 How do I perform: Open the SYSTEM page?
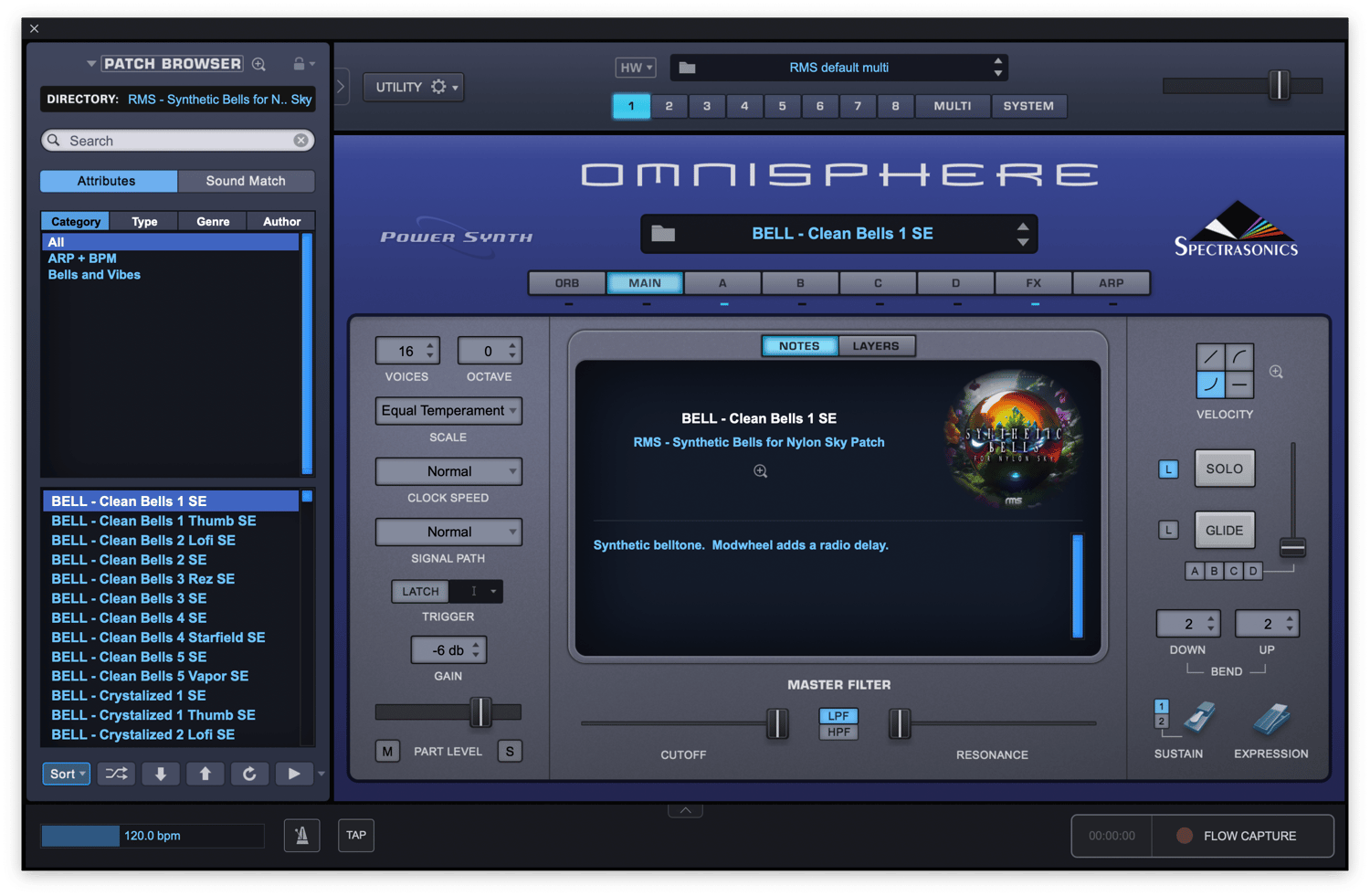click(1028, 106)
